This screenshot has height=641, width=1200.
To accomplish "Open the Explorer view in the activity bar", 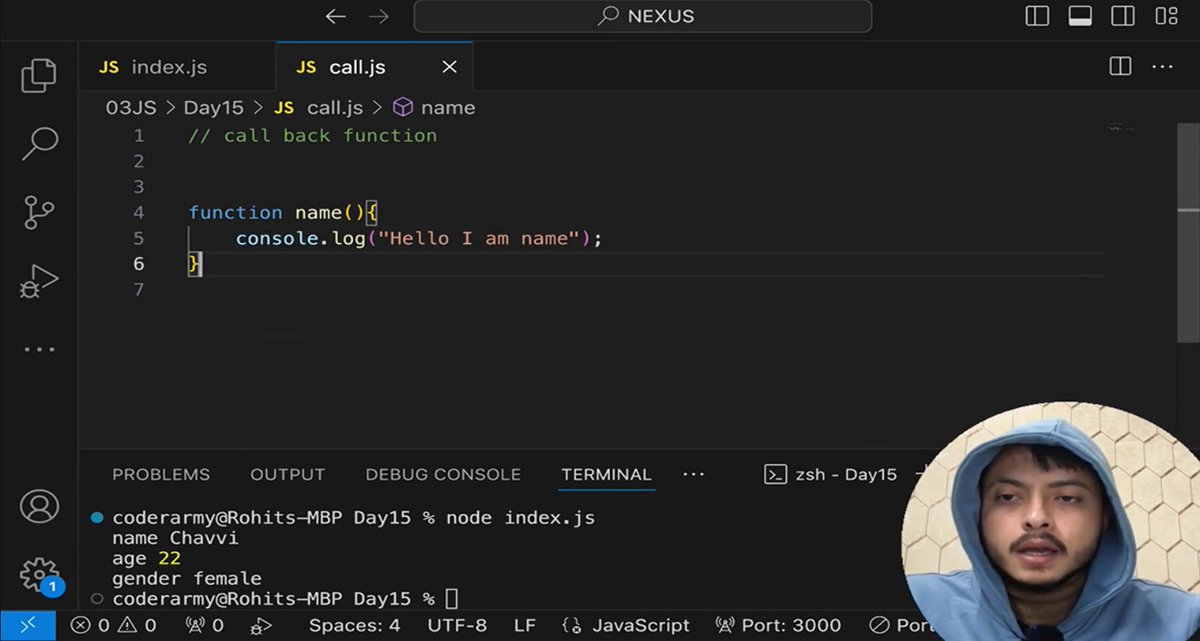I will pyautogui.click(x=39, y=75).
